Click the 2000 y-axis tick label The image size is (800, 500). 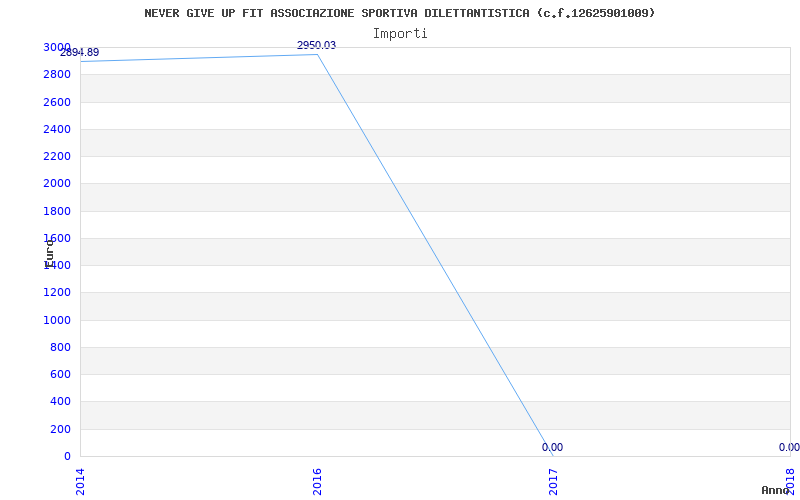tap(57, 184)
